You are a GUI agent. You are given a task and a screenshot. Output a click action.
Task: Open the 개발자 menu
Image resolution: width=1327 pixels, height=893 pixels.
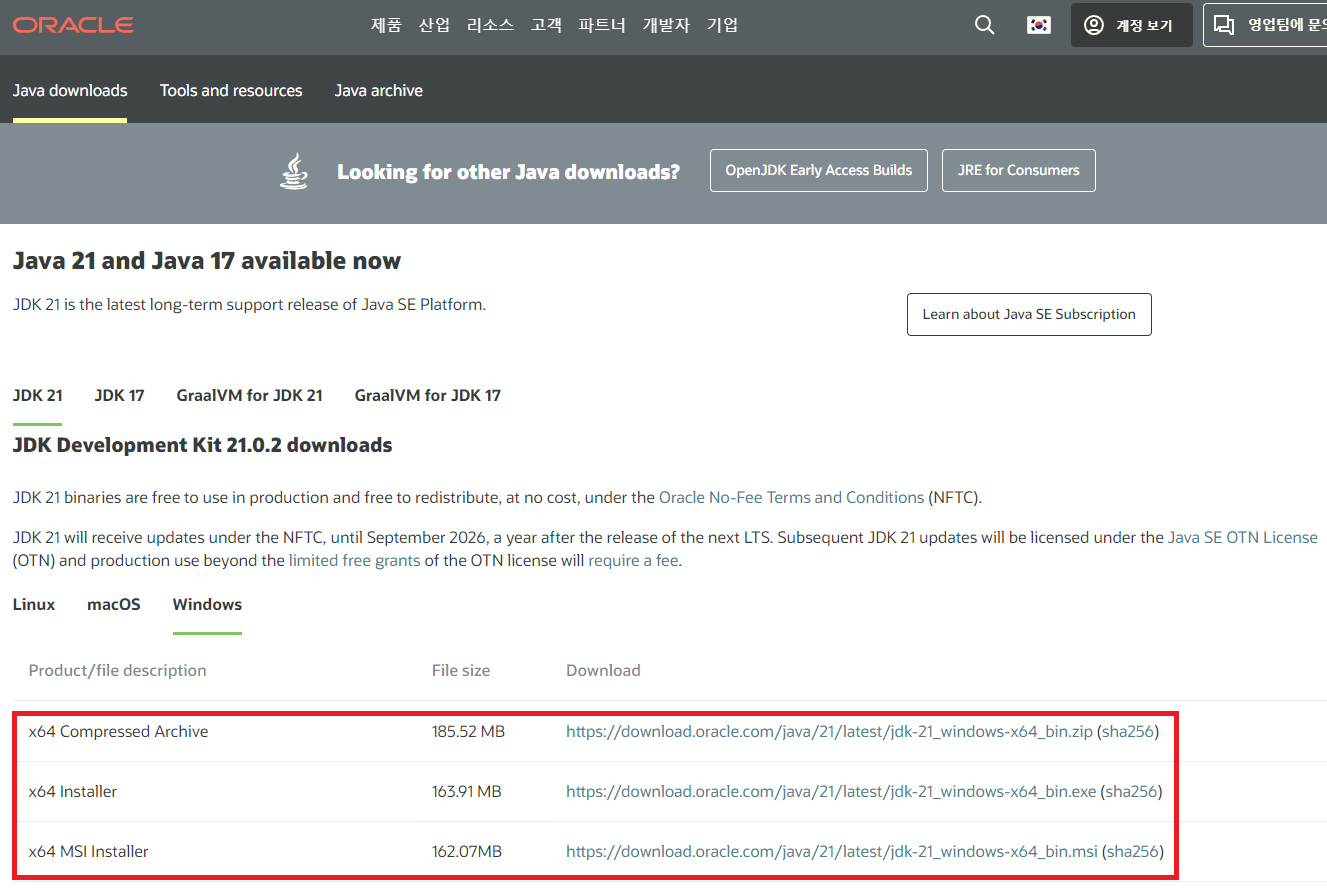pos(666,26)
